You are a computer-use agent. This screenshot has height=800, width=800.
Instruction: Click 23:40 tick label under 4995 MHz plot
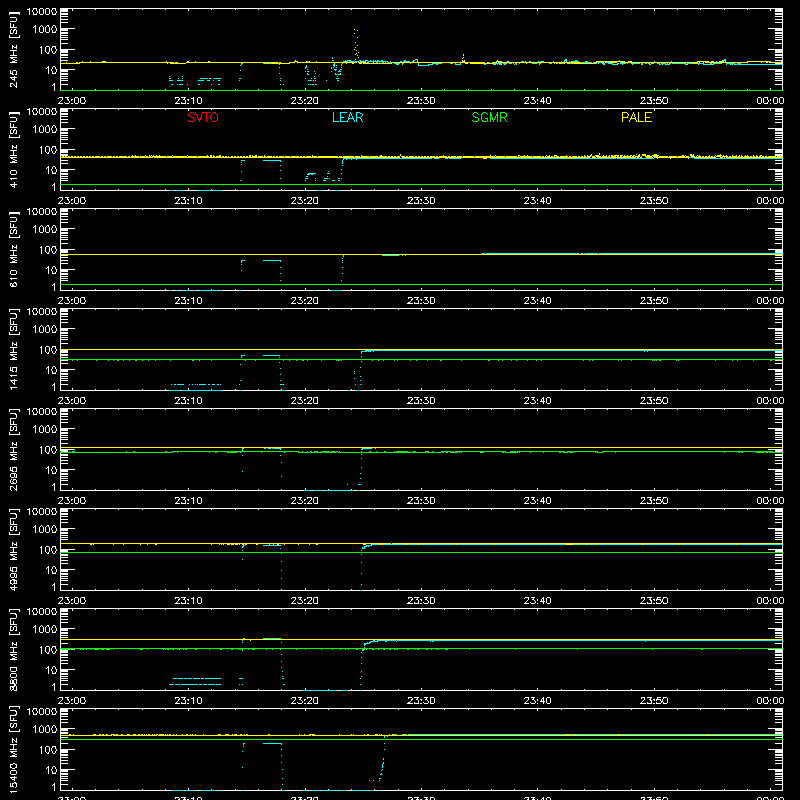[537, 601]
